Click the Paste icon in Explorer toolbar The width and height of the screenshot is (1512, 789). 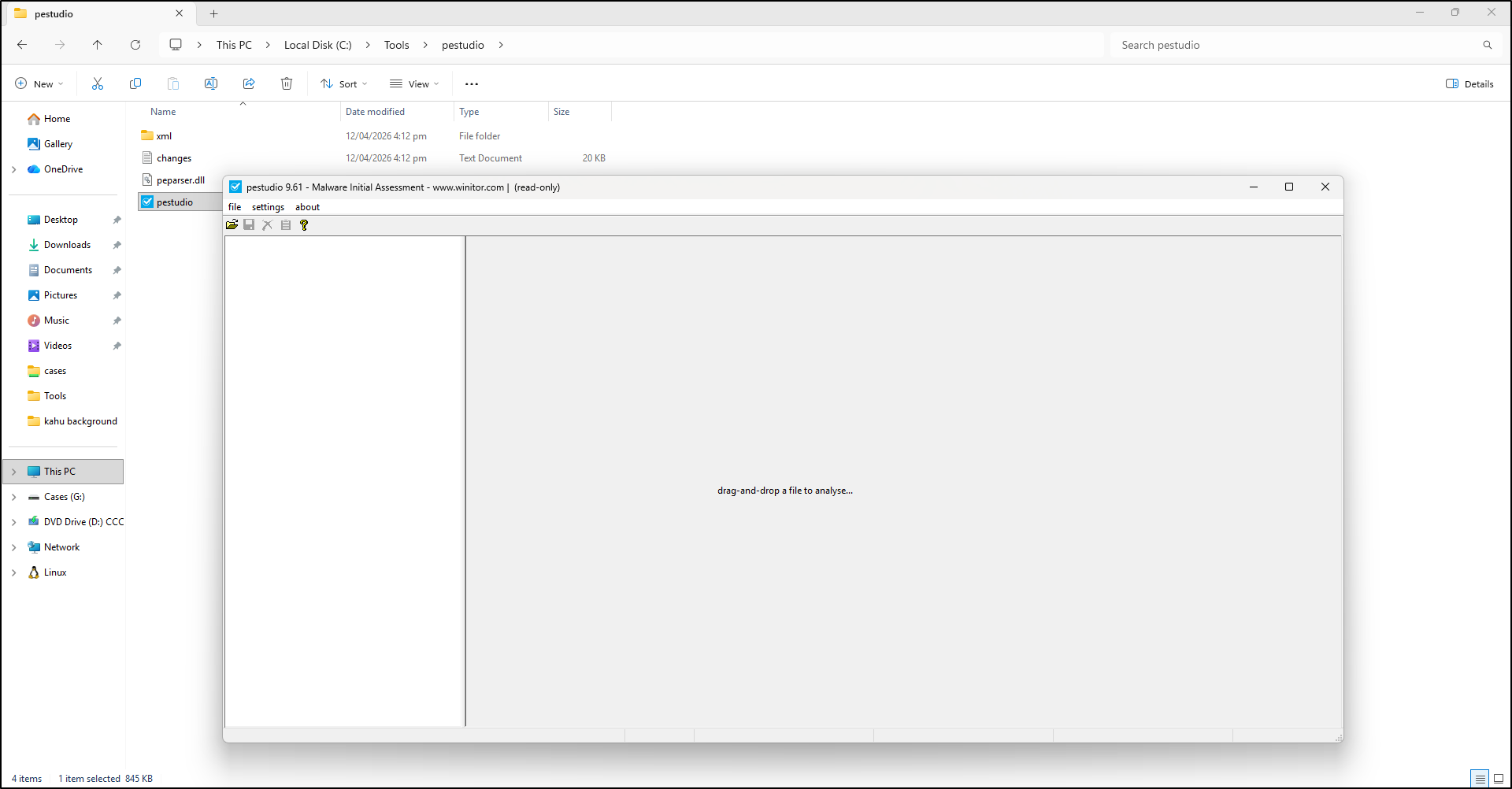click(173, 83)
